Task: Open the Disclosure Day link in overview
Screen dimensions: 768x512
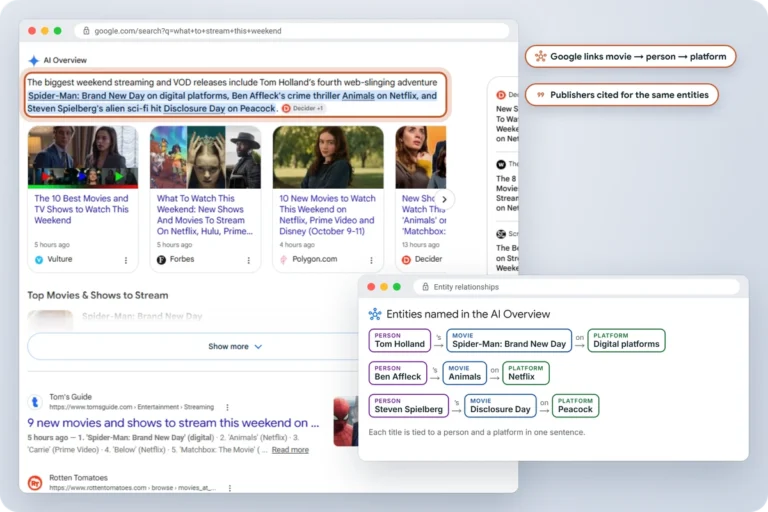Action: pyautogui.click(x=194, y=108)
